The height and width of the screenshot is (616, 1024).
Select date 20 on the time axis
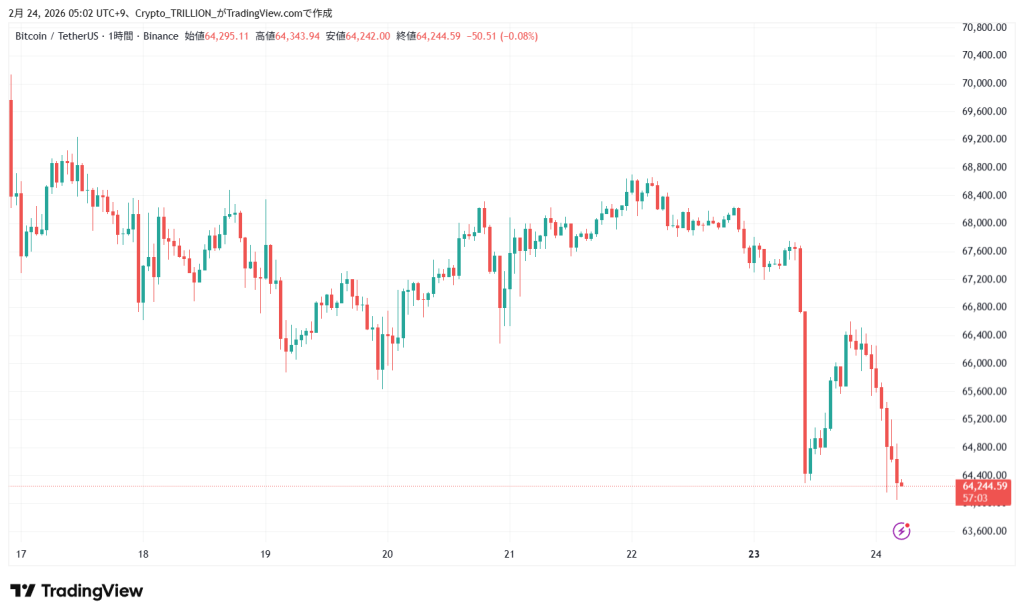point(387,554)
